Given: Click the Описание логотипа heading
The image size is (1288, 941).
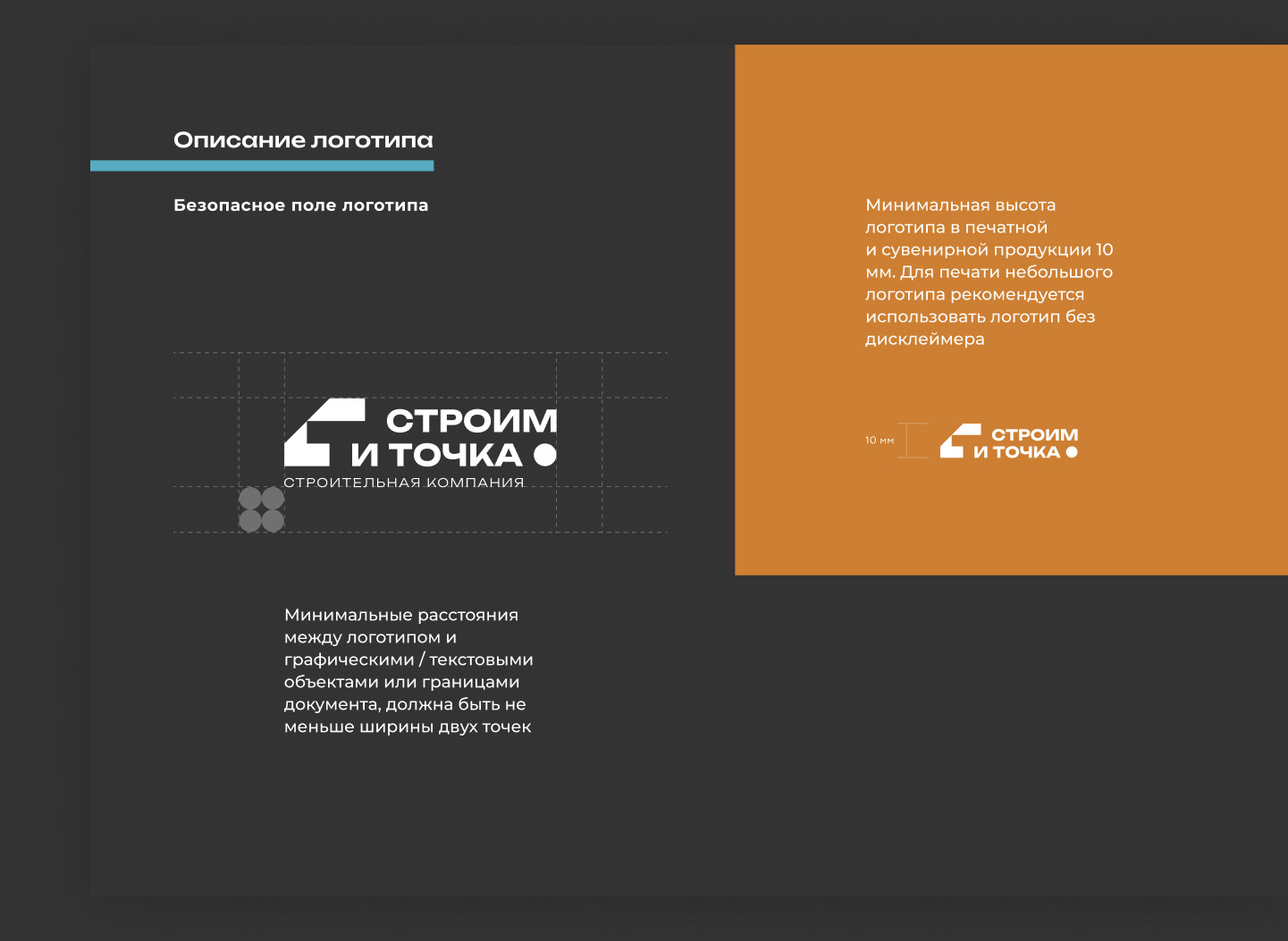Looking at the screenshot, I should pos(303,140).
